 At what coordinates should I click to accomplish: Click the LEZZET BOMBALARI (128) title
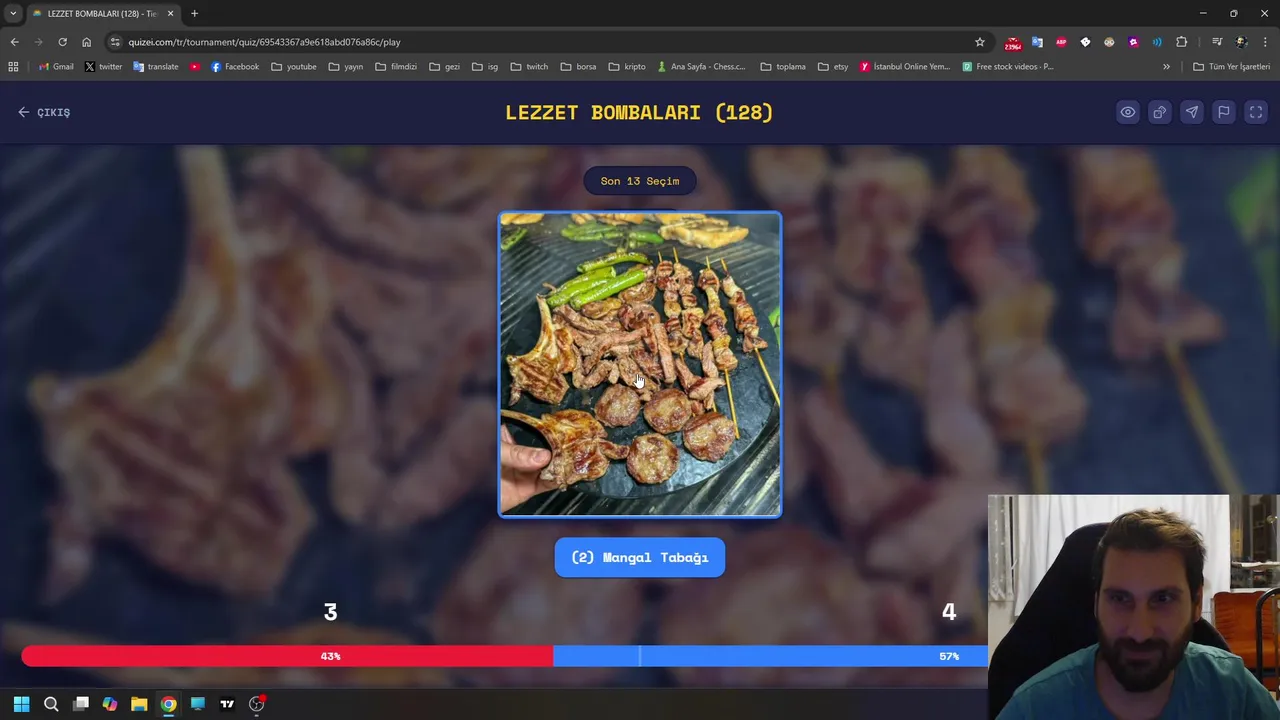pyautogui.click(x=639, y=112)
